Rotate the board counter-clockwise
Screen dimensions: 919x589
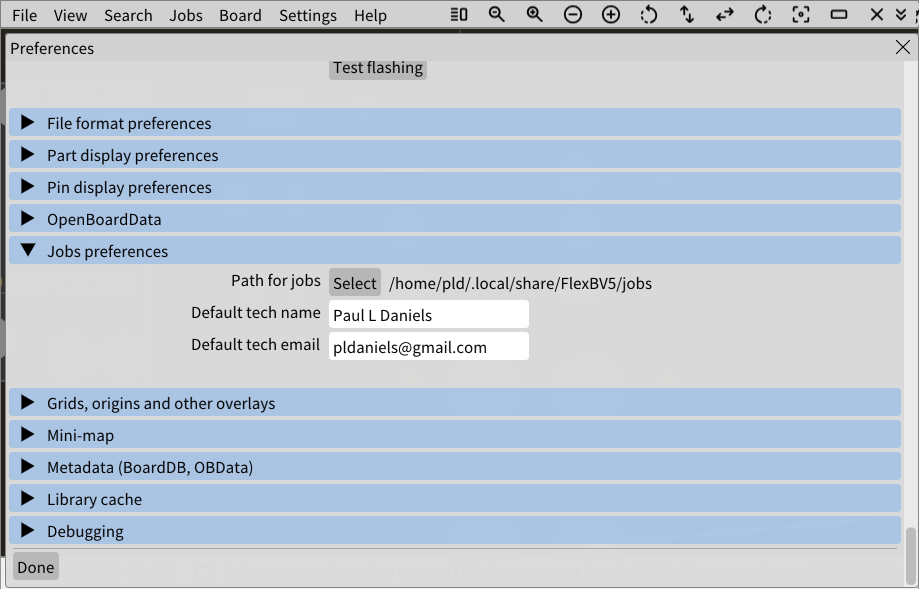648,15
